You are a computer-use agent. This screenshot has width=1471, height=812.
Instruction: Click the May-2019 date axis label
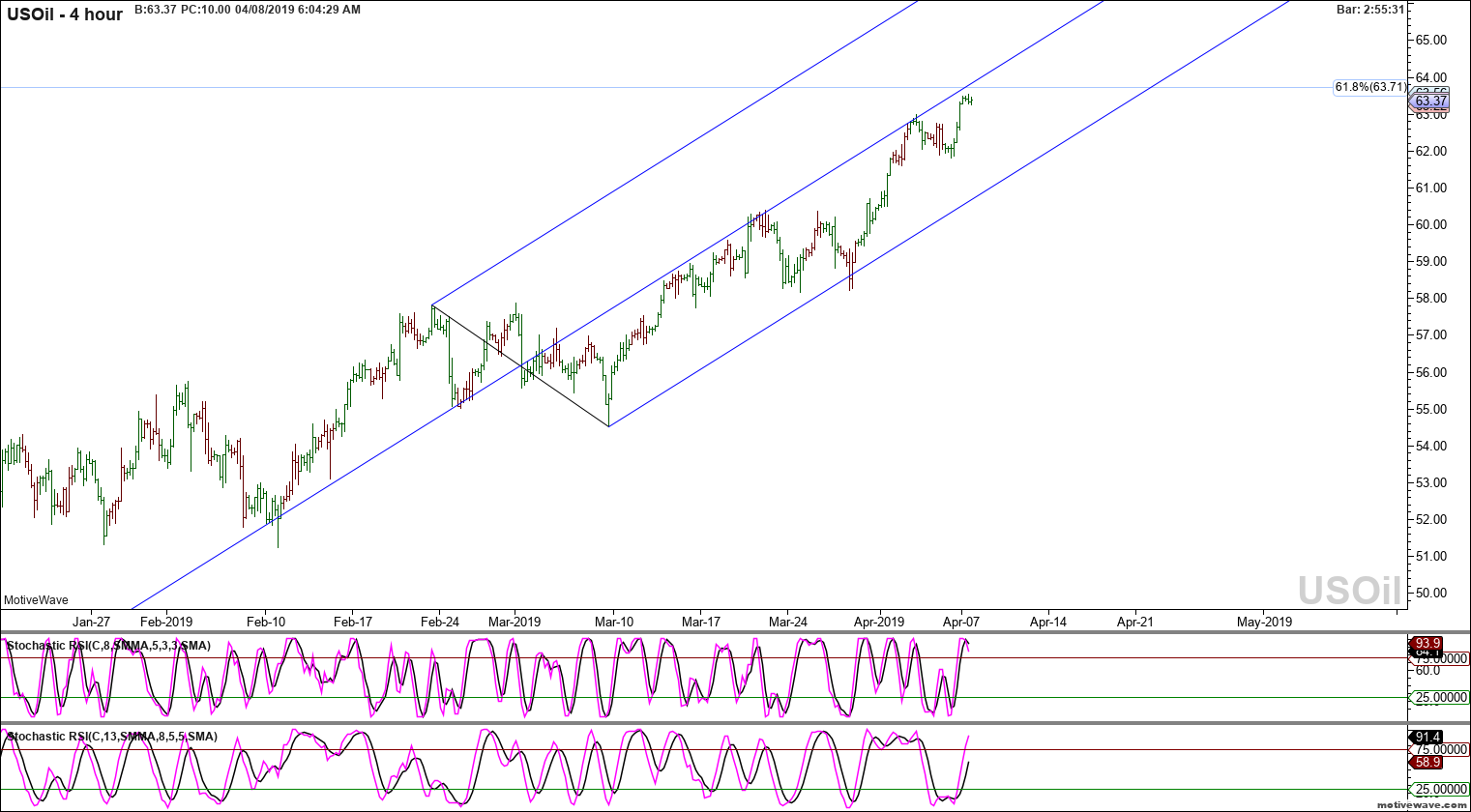tap(1264, 622)
